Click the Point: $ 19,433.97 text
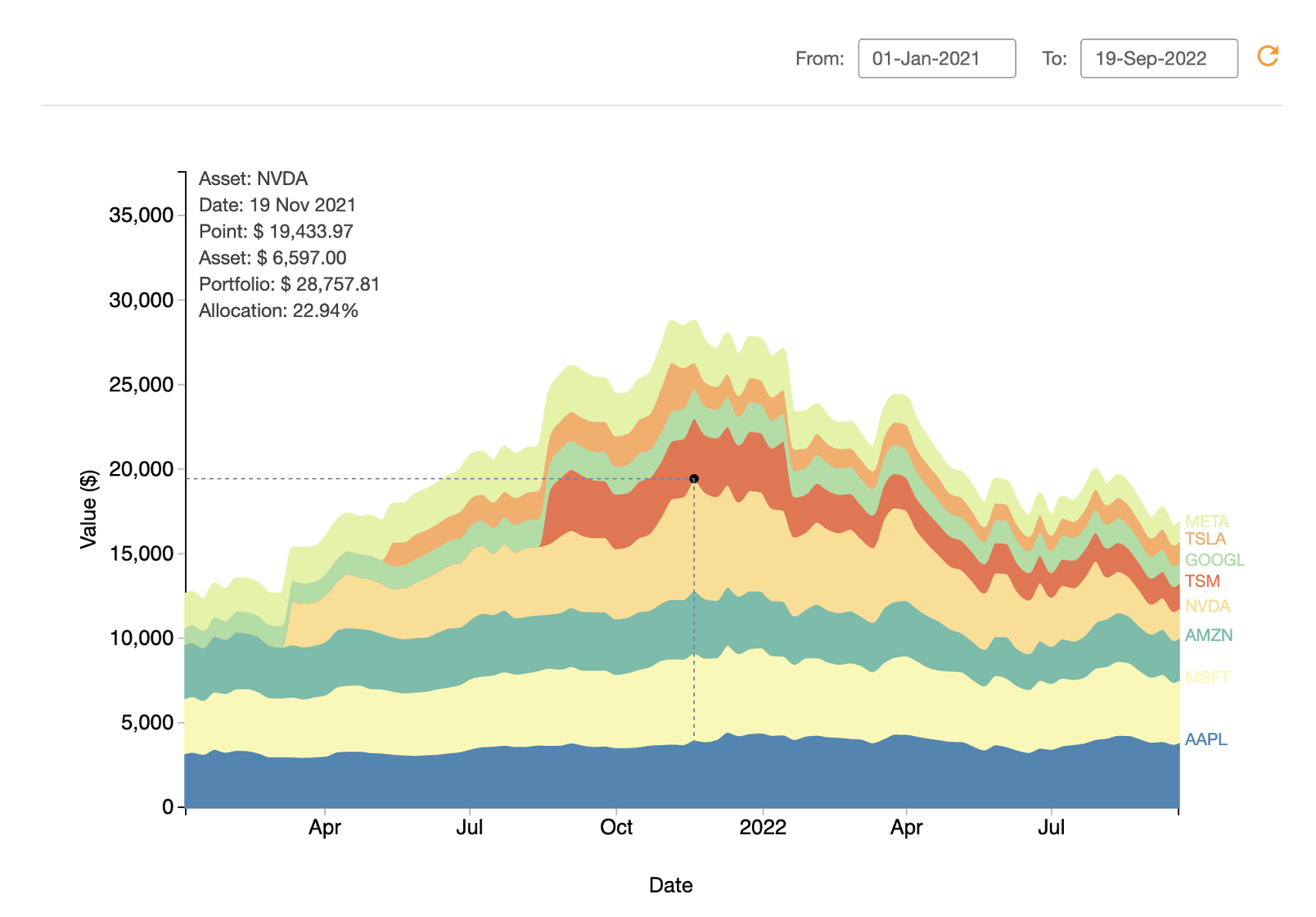This screenshot has width=1316, height=917. coord(276,232)
